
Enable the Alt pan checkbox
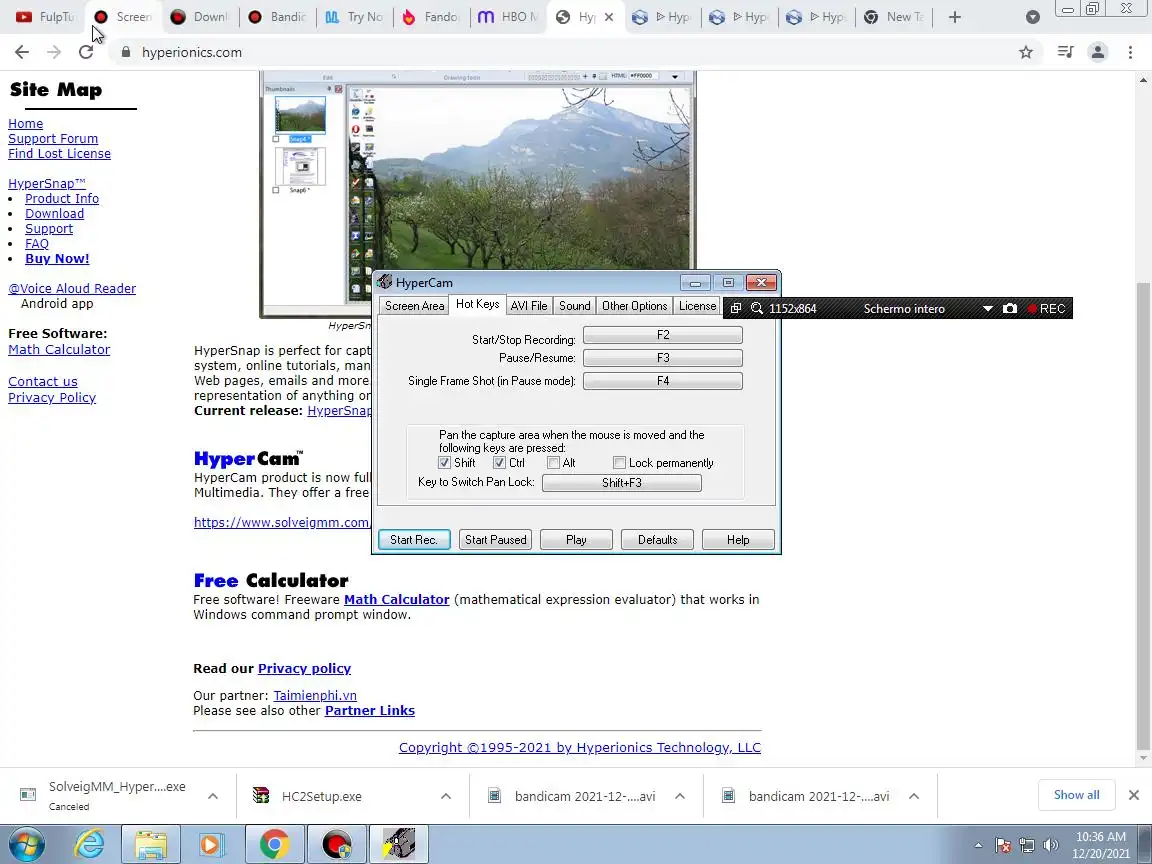553,463
